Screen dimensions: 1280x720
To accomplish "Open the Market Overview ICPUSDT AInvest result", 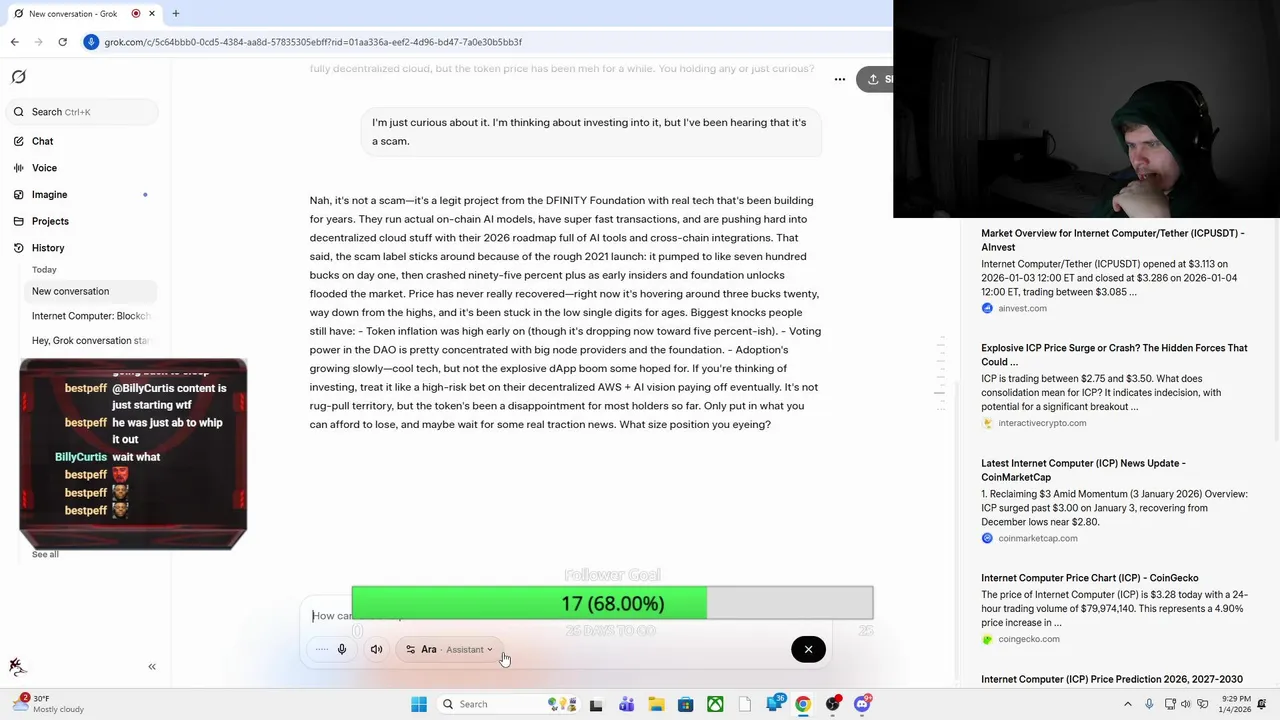I will coord(1113,240).
